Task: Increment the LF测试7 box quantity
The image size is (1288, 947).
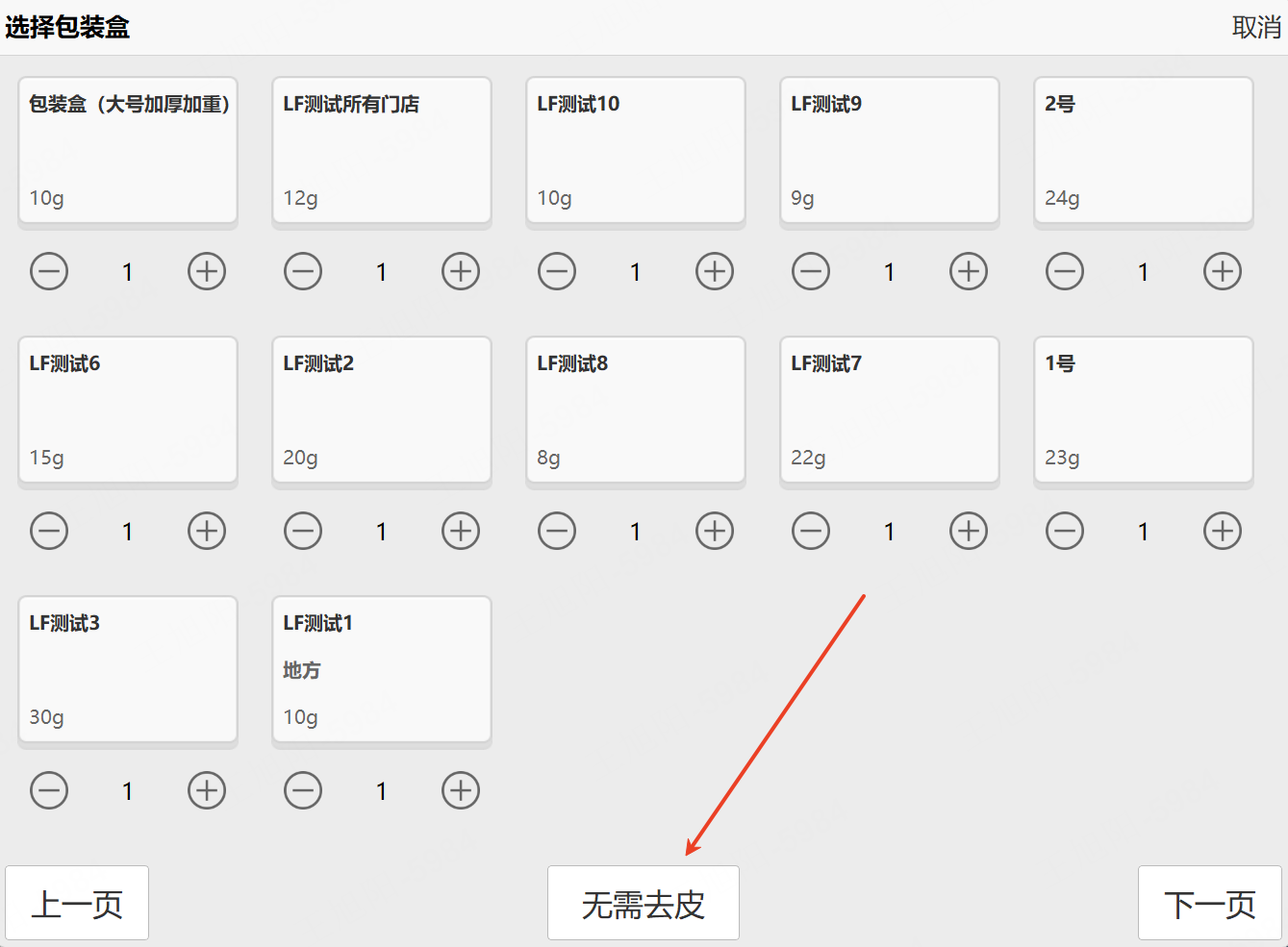Action: pos(969,531)
